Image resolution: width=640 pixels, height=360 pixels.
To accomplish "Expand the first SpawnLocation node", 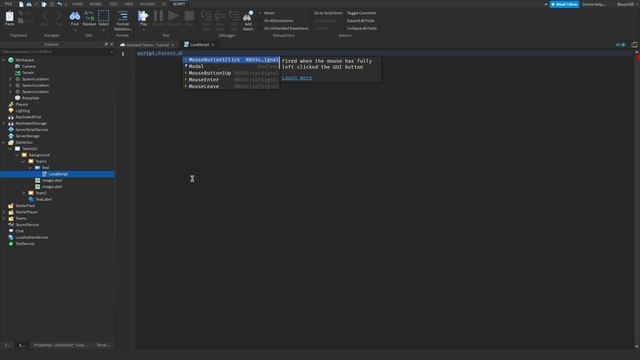I will (10, 79).
